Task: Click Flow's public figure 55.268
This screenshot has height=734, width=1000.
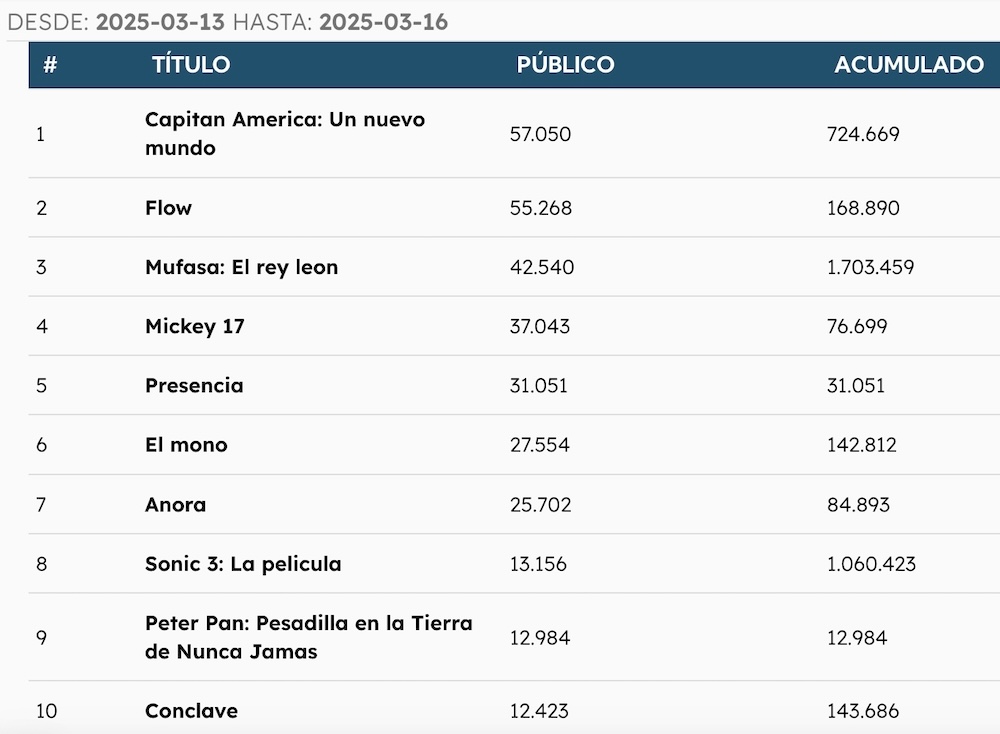Action: [x=540, y=208]
